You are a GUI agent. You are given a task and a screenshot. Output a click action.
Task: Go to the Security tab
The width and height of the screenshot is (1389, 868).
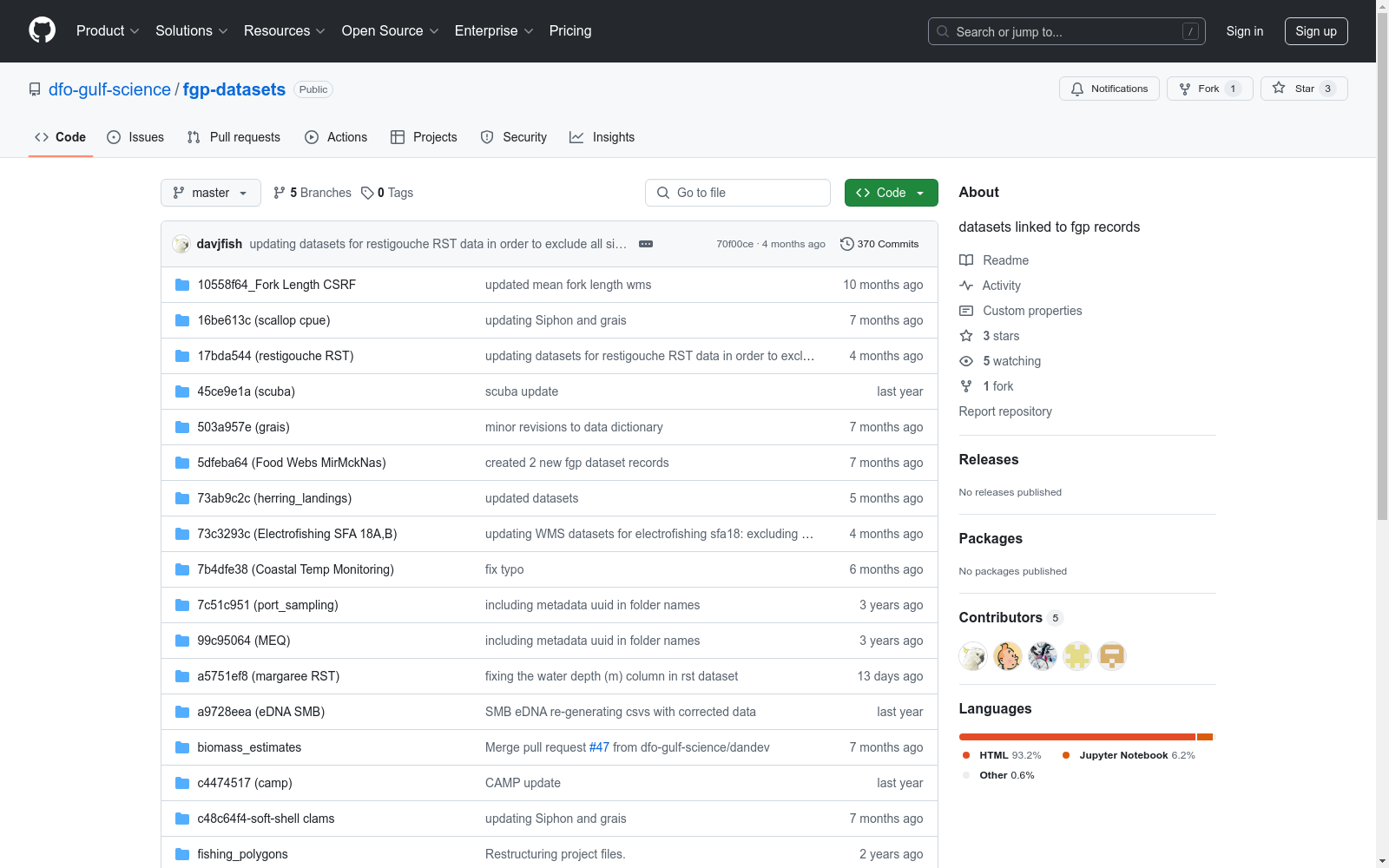click(x=514, y=137)
